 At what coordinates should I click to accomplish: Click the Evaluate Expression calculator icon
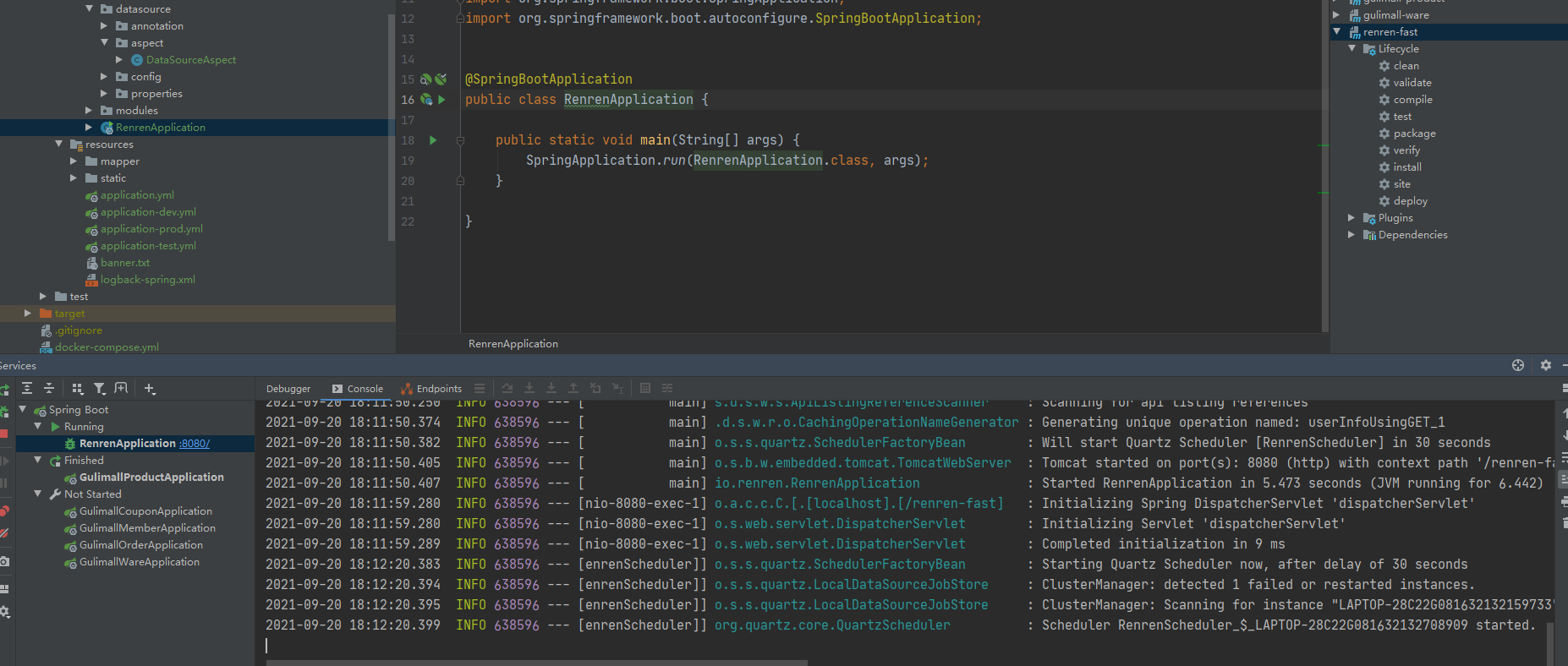pyautogui.click(x=645, y=388)
